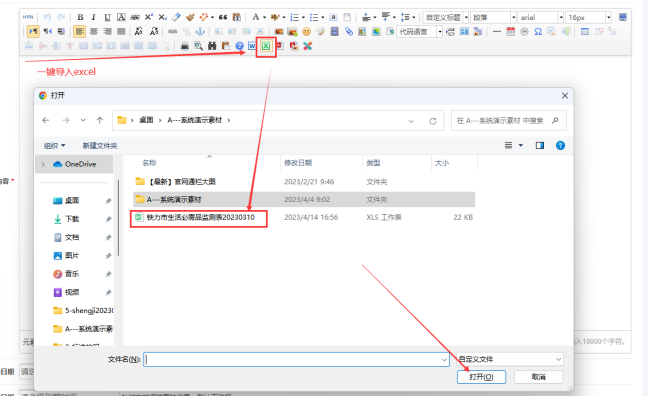The height and width of the screenshot is (396, 648).
Task: Apply bold formatting with B icon
Action: 80,17
